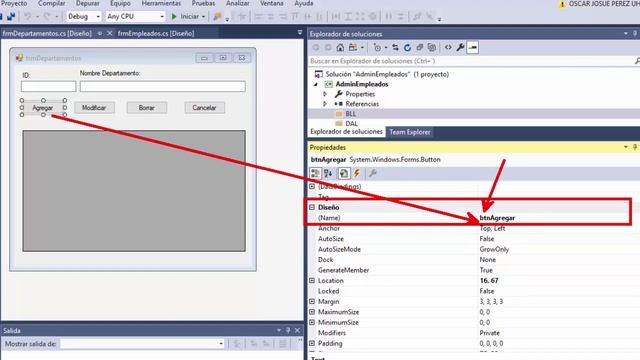The width and height of the screenshot is (640, 360).
Task: Click the ID text box on the form
Action: tap(49, 86)
